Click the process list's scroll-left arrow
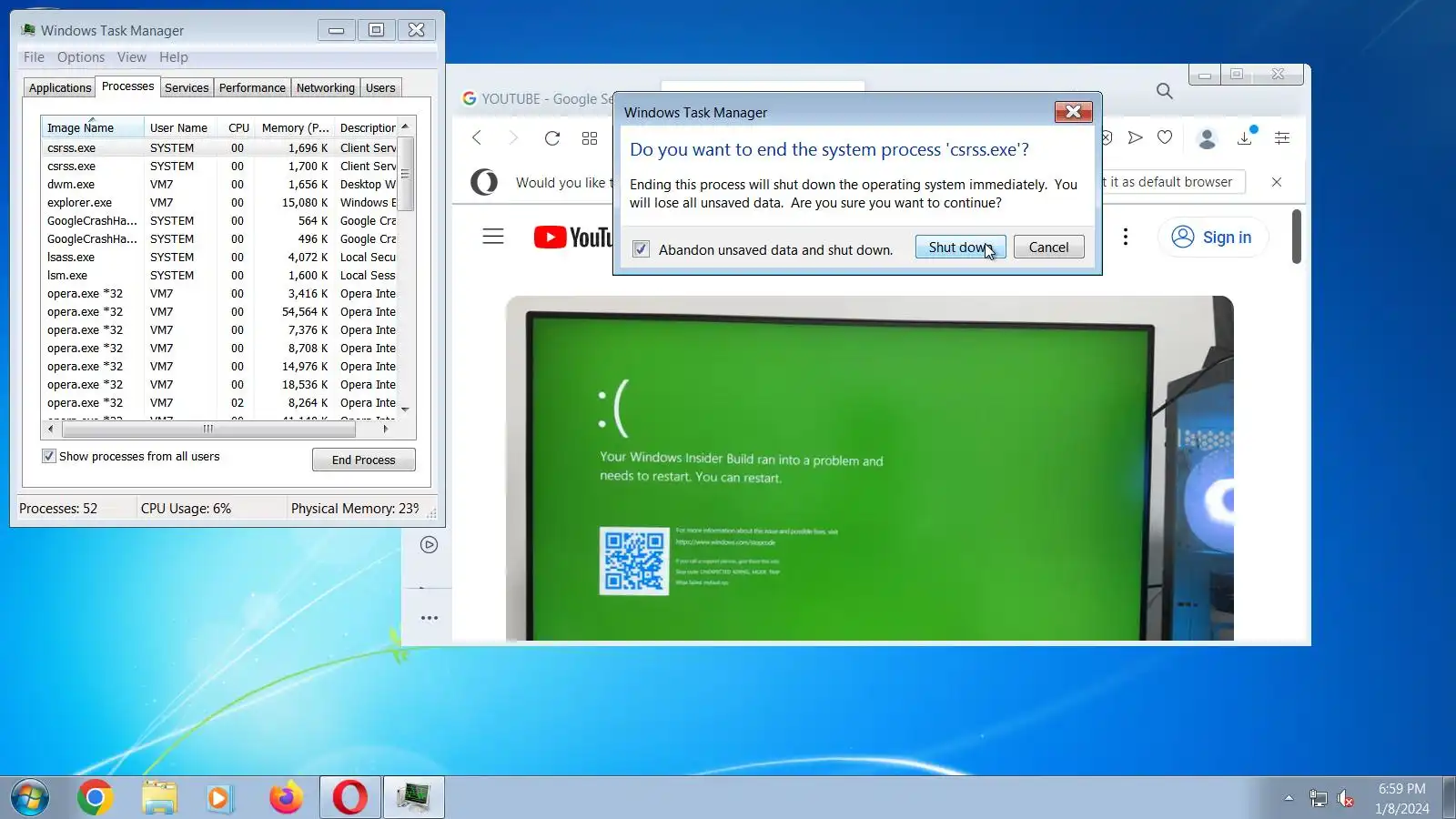The height and width of the screenshot is (819, 1456). 50,429
